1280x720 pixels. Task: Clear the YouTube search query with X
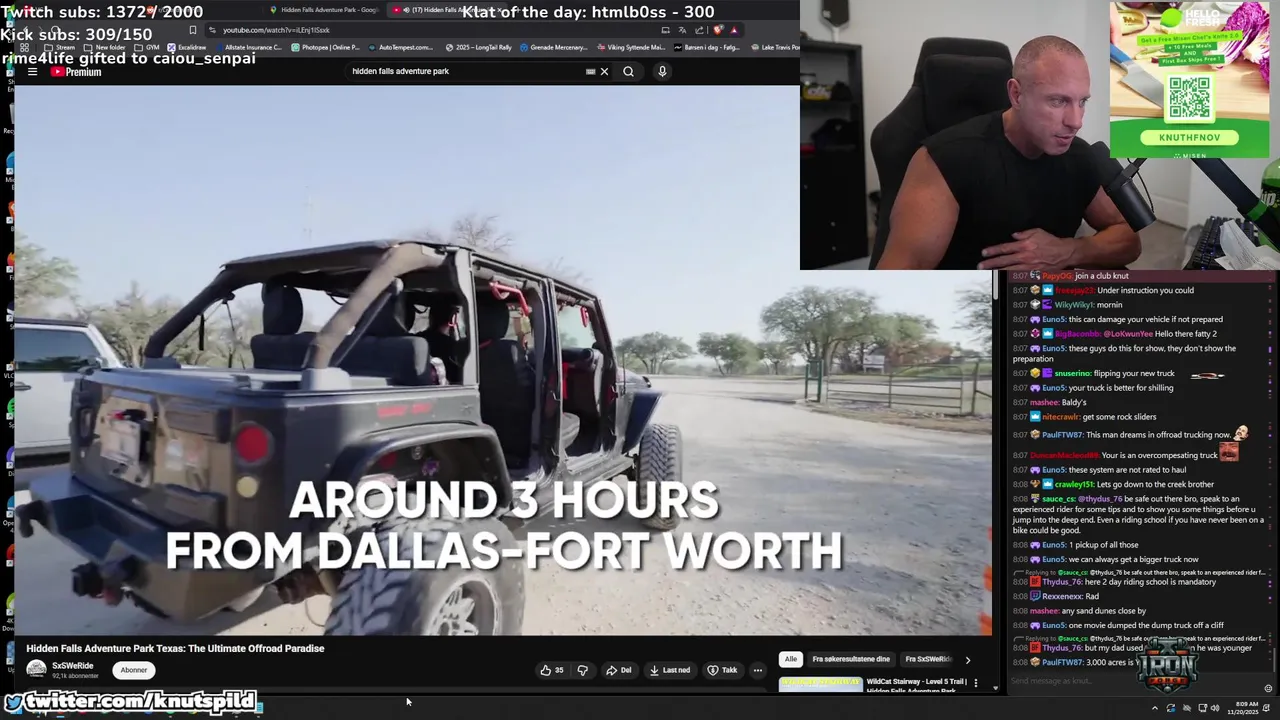pos(604,72)
